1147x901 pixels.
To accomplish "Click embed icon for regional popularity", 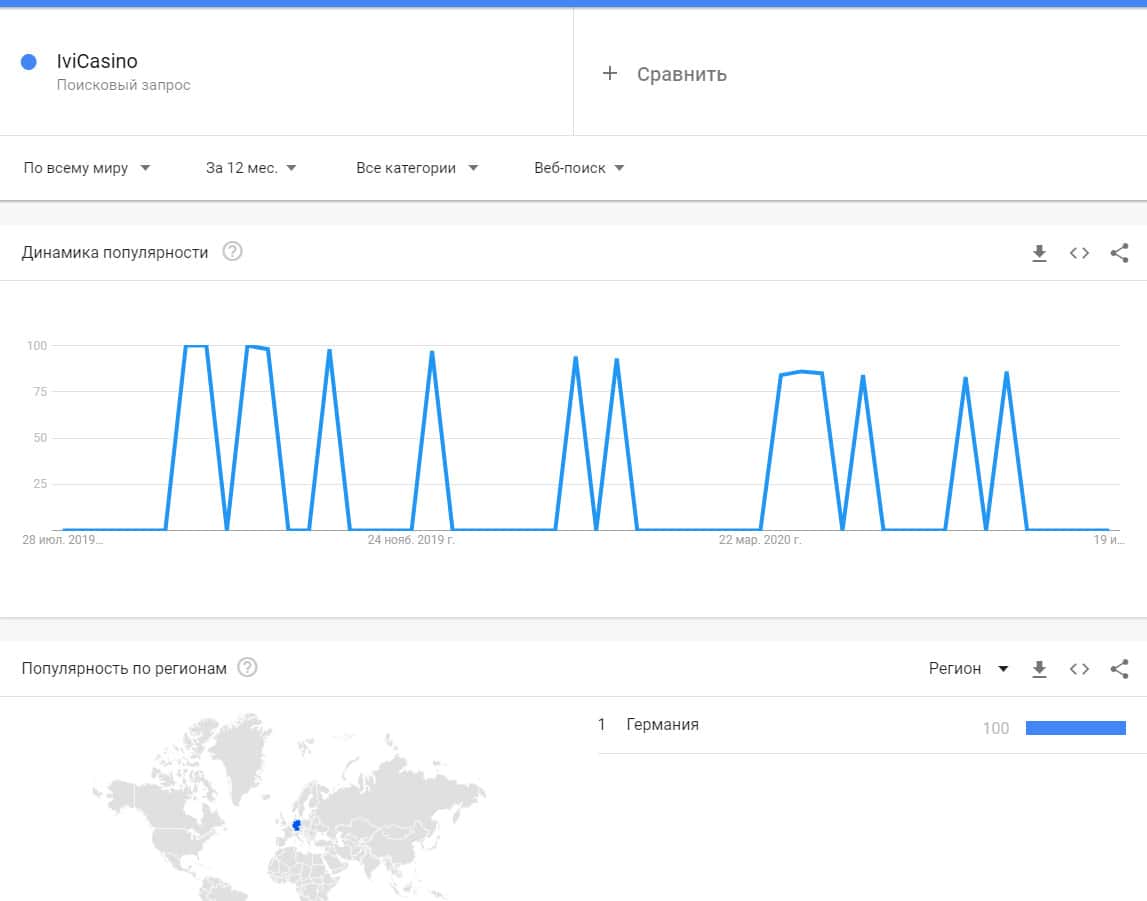I will point(1079,669).
